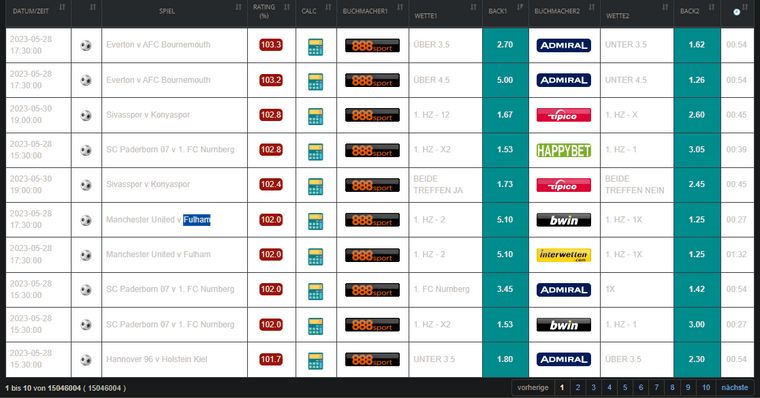Click the interwetten bookmaker logo
This screenshot has width=760, height=398.
tap(564, 255)
